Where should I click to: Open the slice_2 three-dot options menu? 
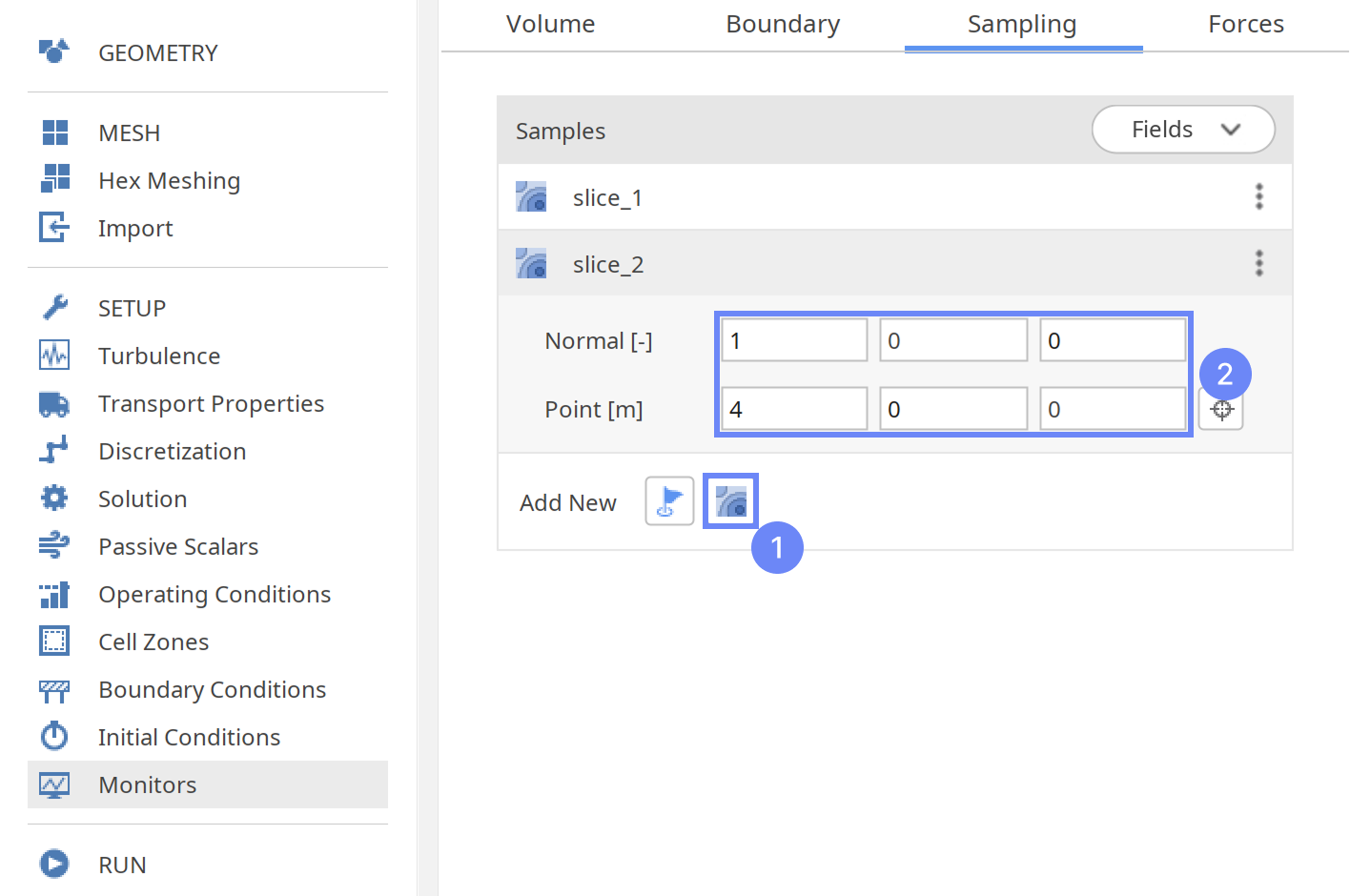1258,264
